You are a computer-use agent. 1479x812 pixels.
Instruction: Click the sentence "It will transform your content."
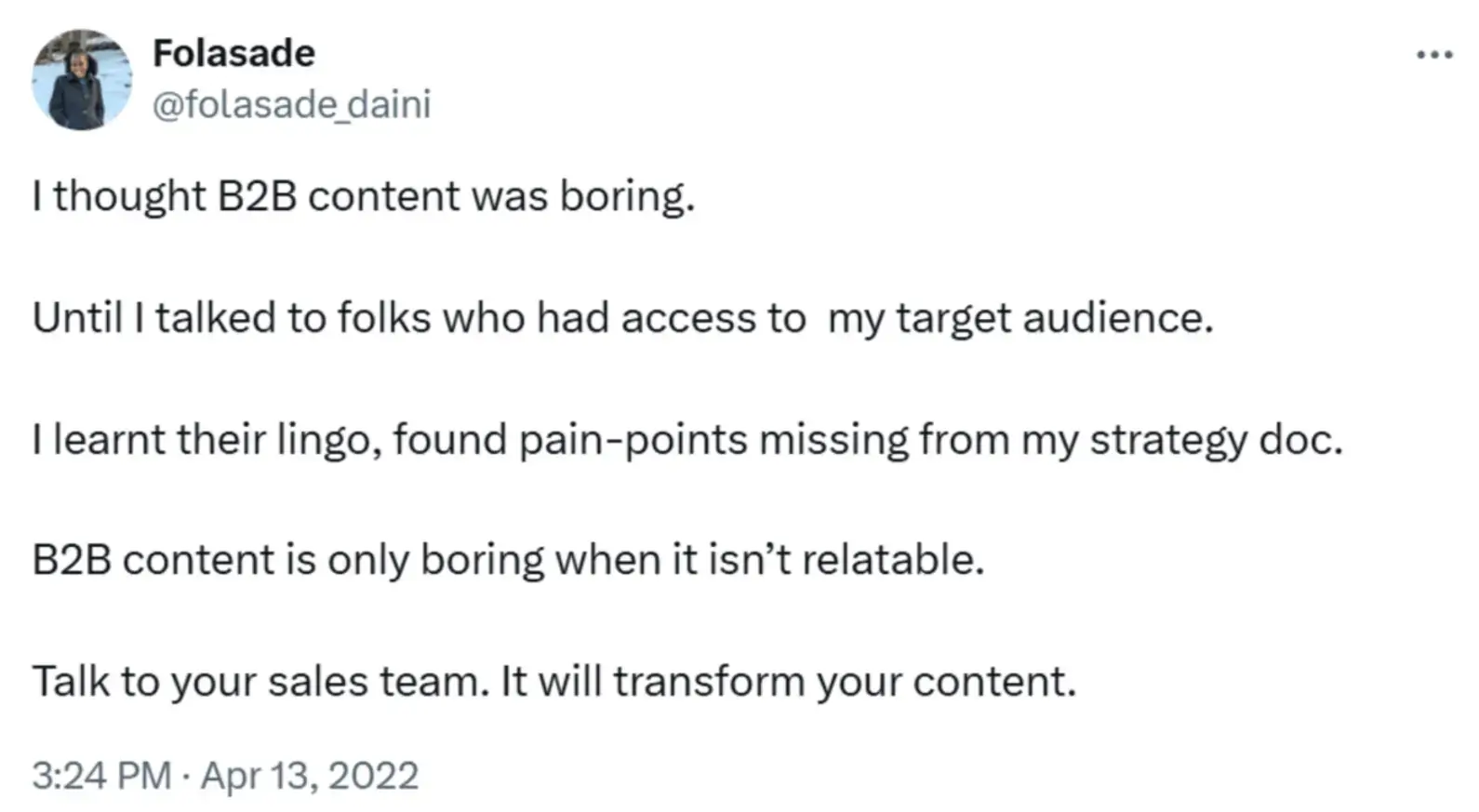click(x=788, y=681)
